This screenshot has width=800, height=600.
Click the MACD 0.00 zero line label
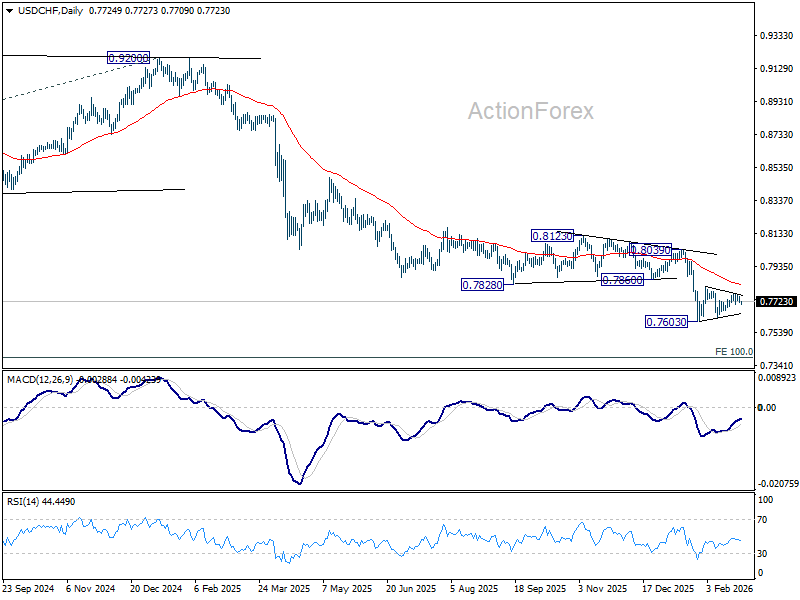[x=767, y=407]
